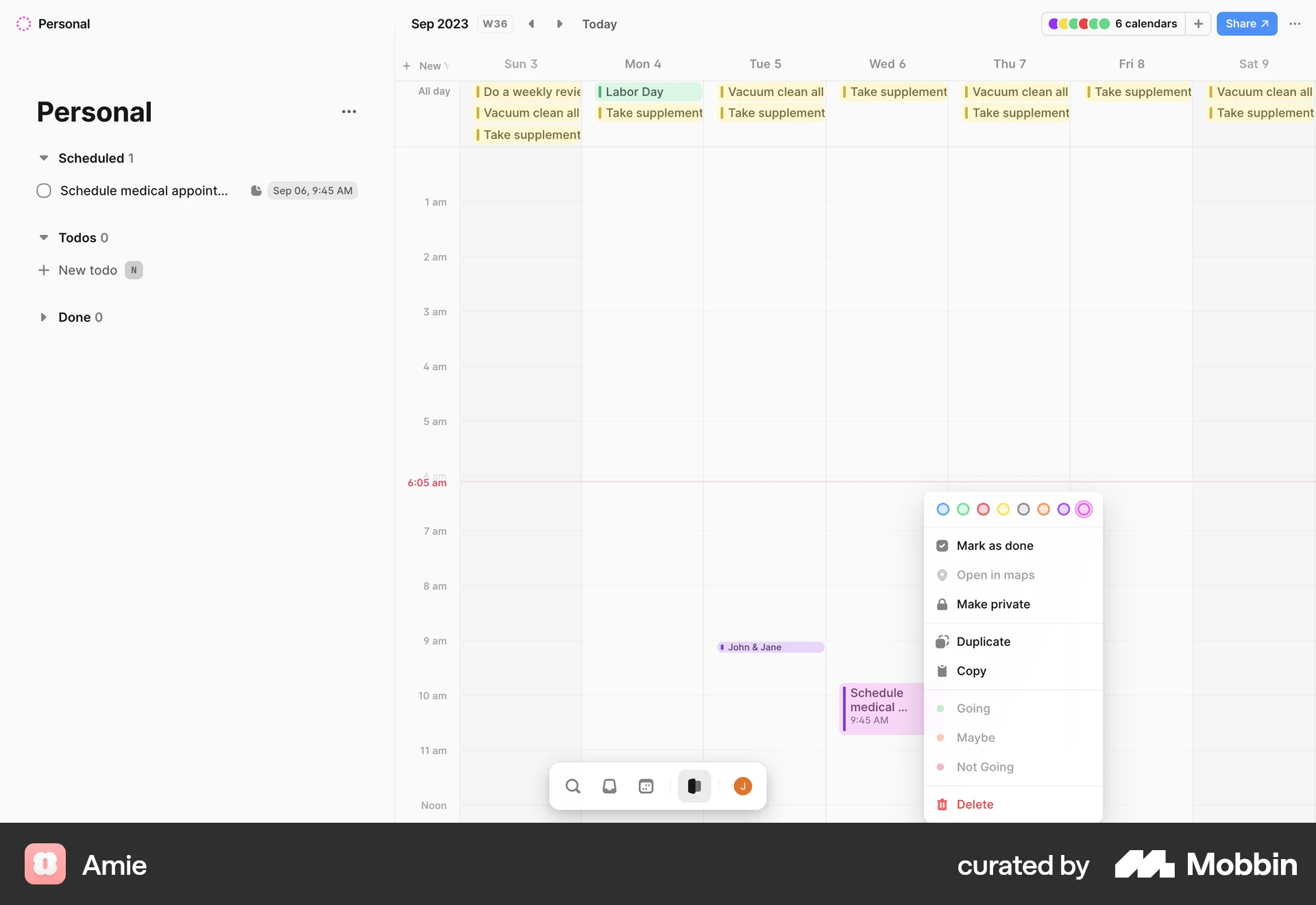
Task: Collapse the Todos section
Action: click(43, 237)
